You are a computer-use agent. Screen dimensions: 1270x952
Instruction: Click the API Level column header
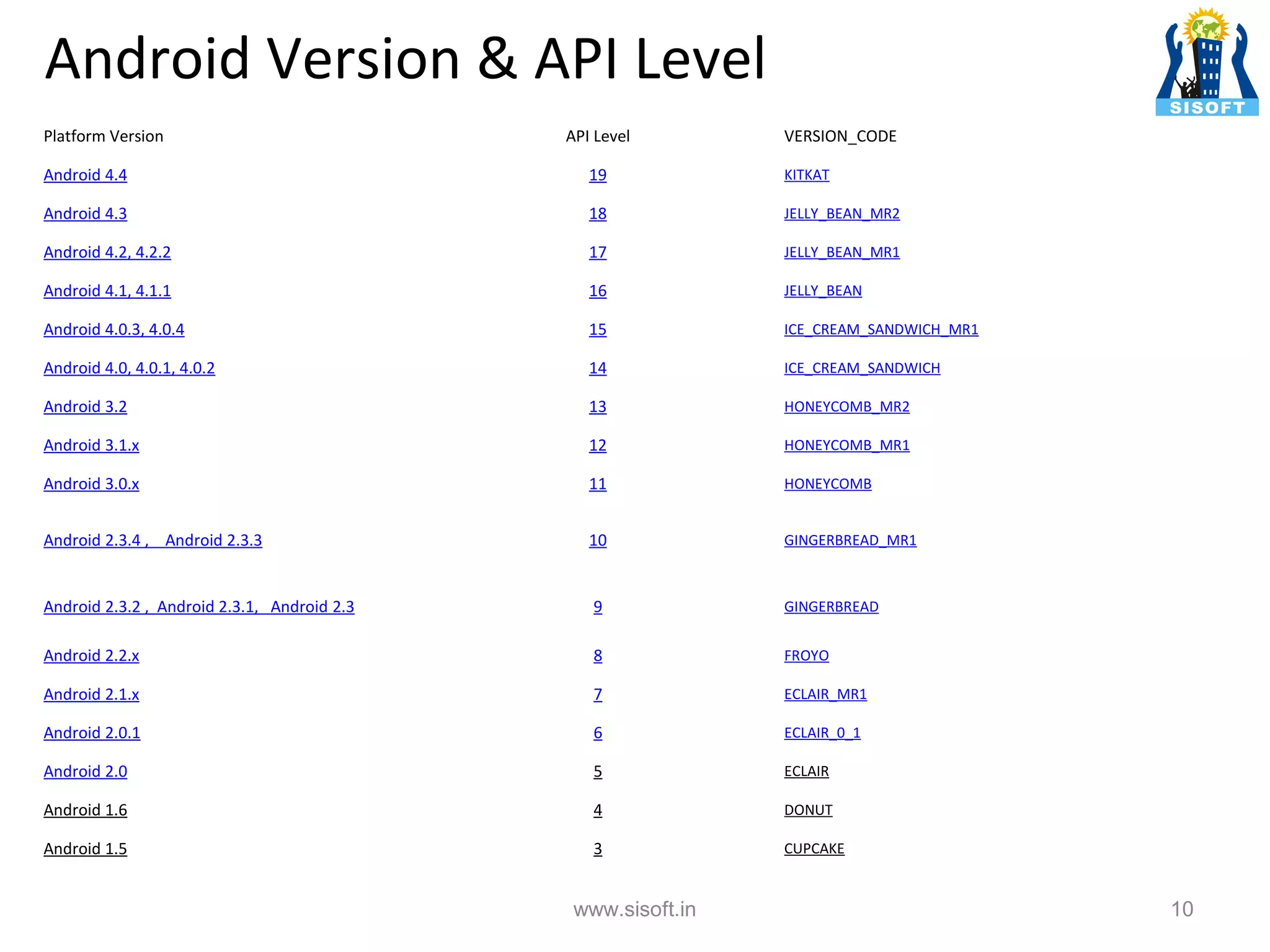point(598,136)
